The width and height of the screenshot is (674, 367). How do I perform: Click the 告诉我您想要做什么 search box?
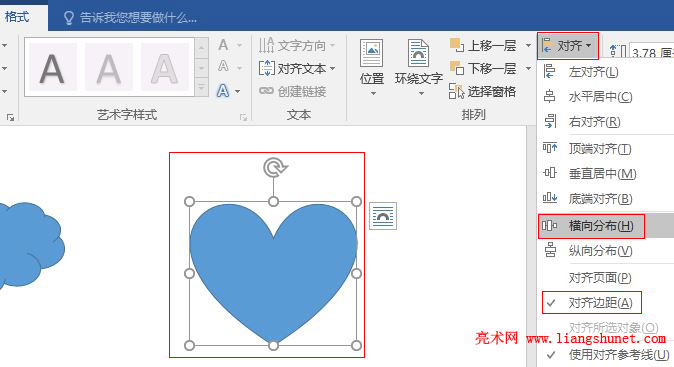pos(138,18)
